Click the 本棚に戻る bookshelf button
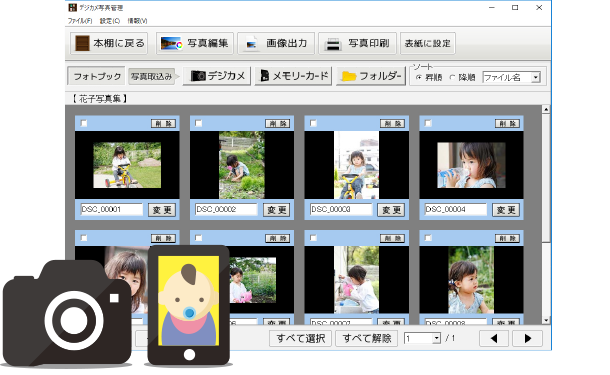This screenshot has width=610, height=375. (x=109, y=43)
